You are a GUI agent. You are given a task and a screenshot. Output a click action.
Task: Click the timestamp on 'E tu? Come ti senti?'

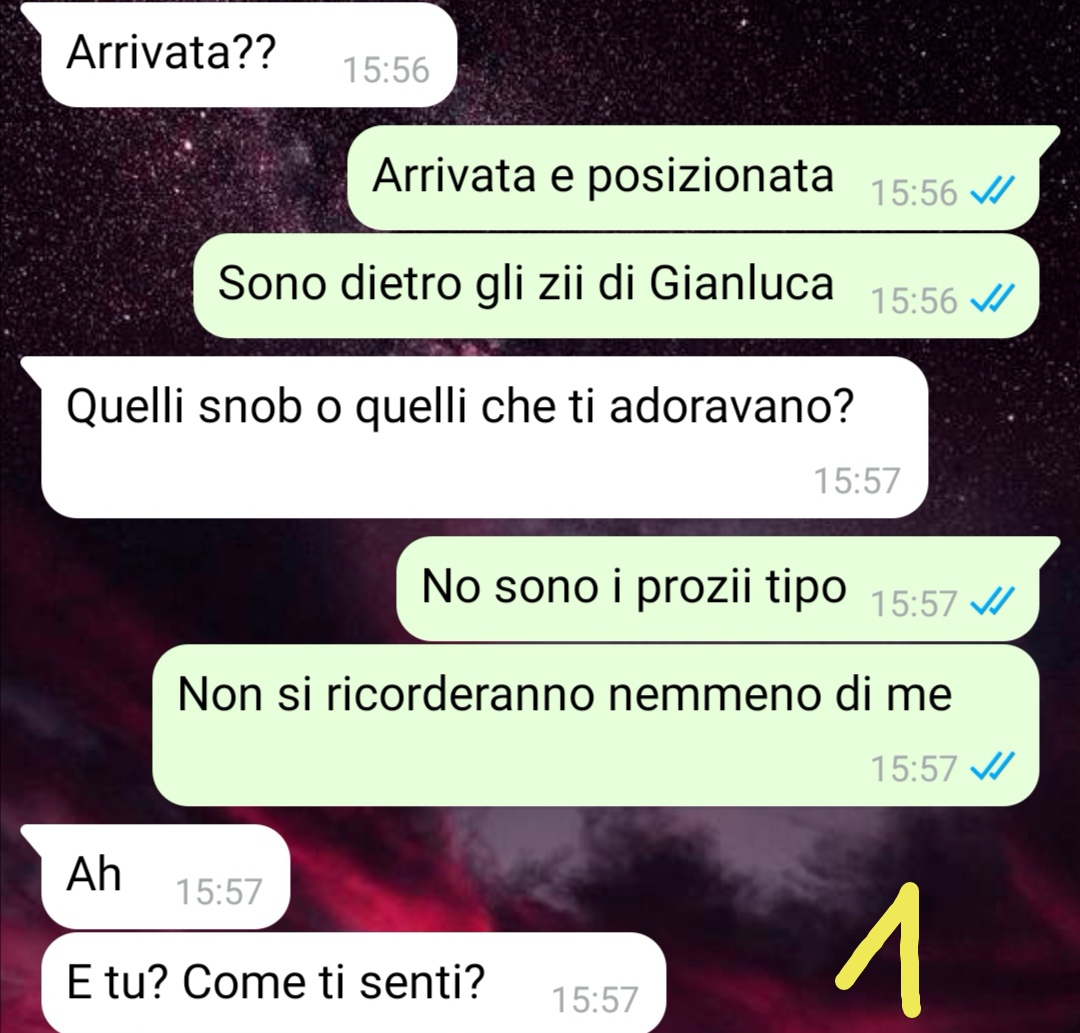coord(595,1000)
